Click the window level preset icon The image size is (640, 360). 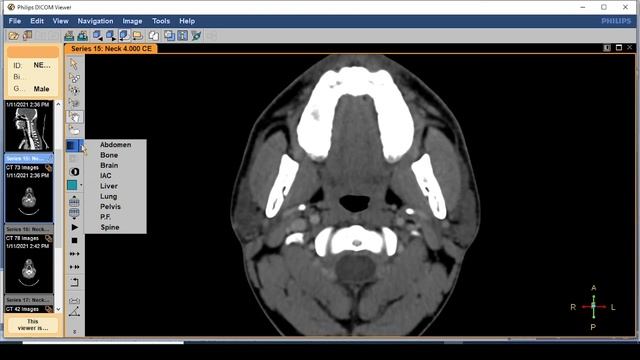[72, 145]
